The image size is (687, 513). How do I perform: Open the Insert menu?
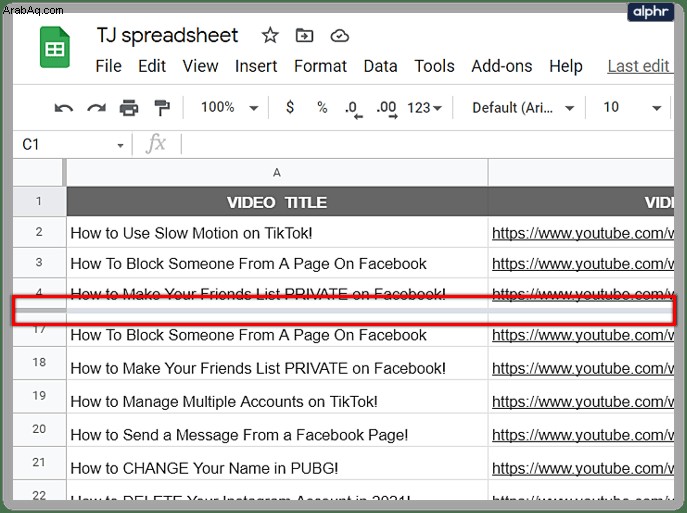click(256, 66)
